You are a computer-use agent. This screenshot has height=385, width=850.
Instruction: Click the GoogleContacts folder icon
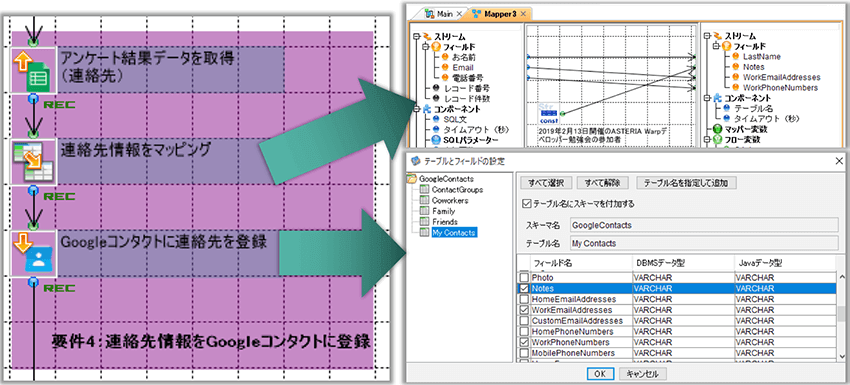point(412,178)
